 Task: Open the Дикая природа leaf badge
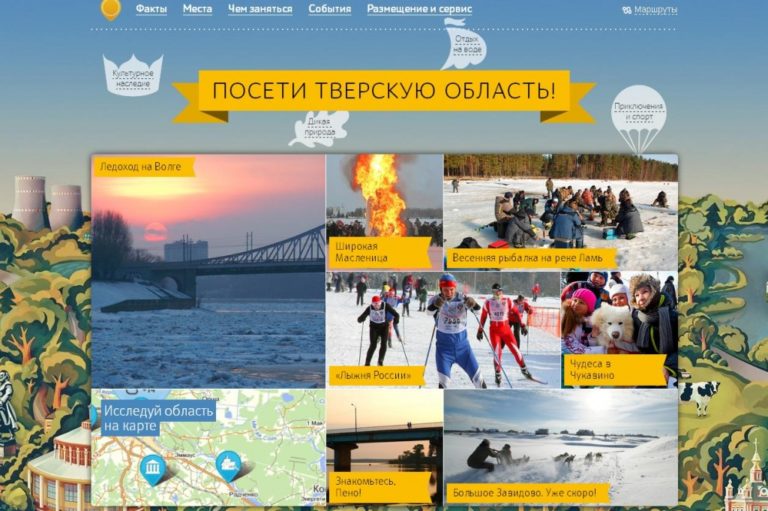pyautogui.click(x=319, y=128)
